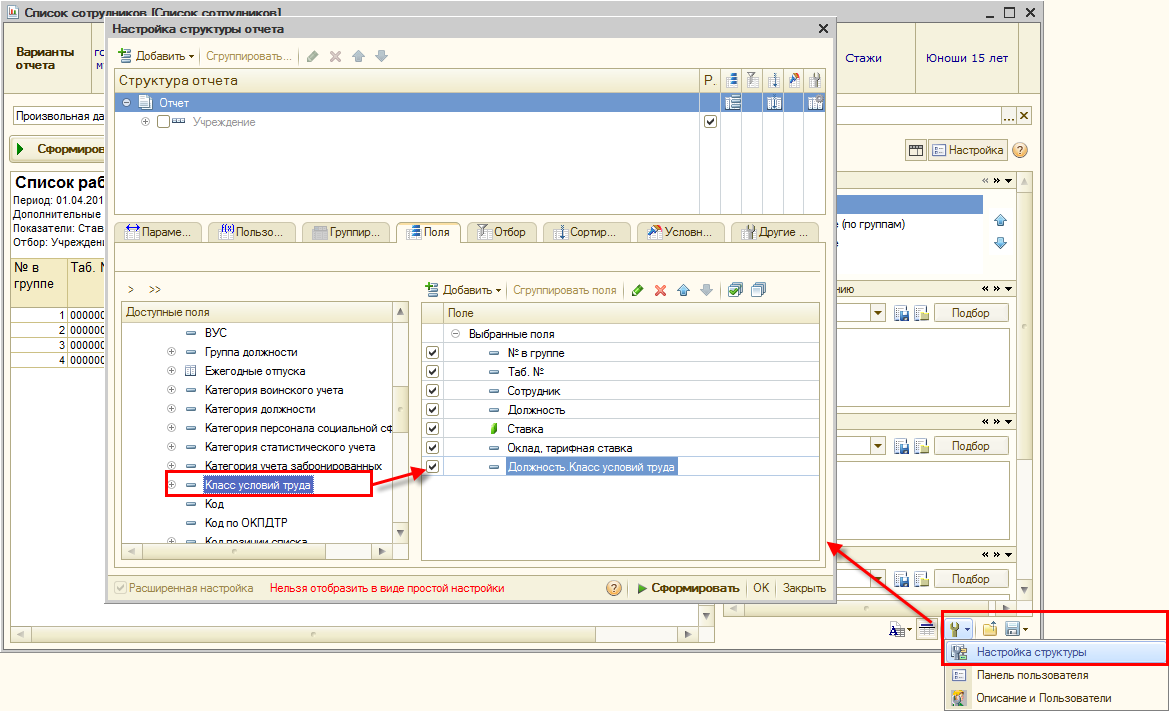Viewport: 1169px width, 711px height.
Task: Toggle the Учреждение grouping checkbox
Action: point(163,122)
